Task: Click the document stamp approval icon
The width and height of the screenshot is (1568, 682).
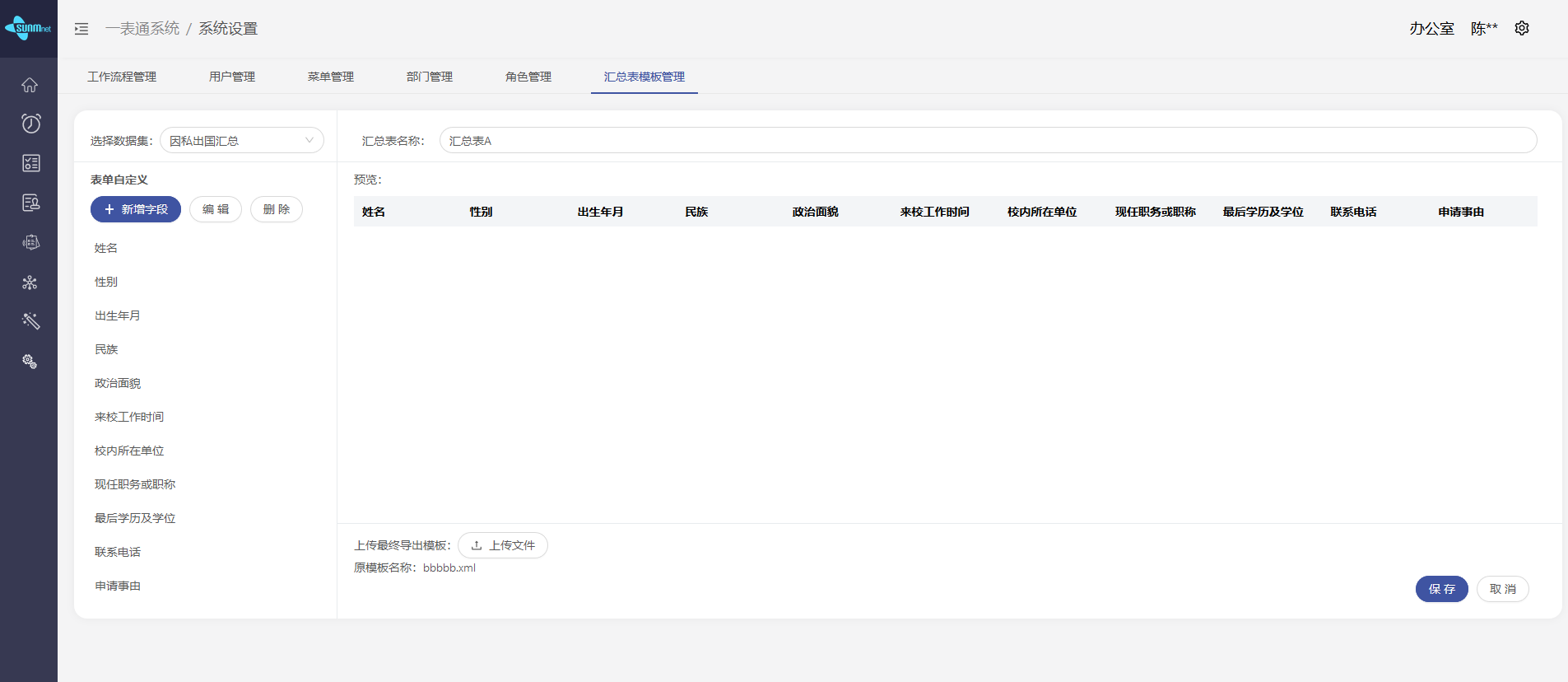Action: tap(30, 203)
